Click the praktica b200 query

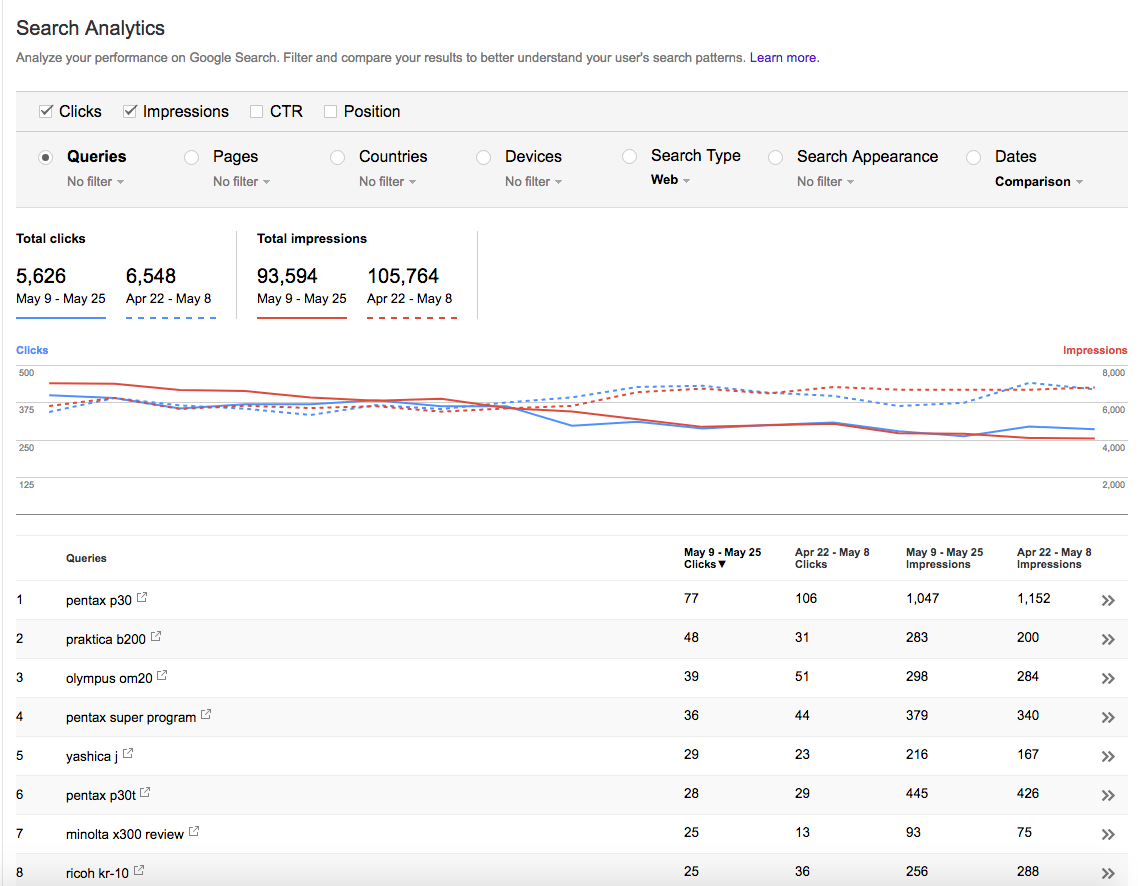click(106, 639)
